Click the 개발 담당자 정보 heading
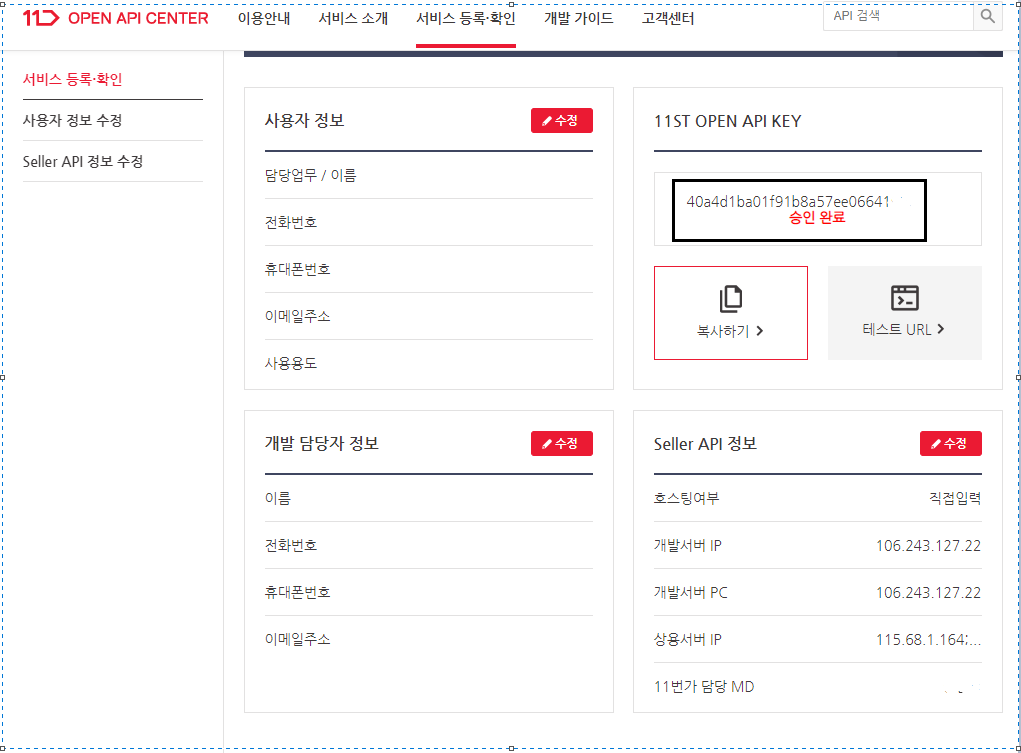The image size is (1021, 753). click(x=322, y=444)
